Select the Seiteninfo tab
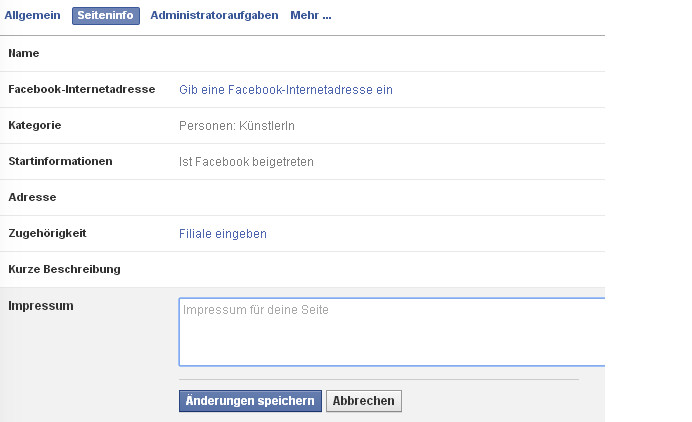692x422 pixels. 105,16
